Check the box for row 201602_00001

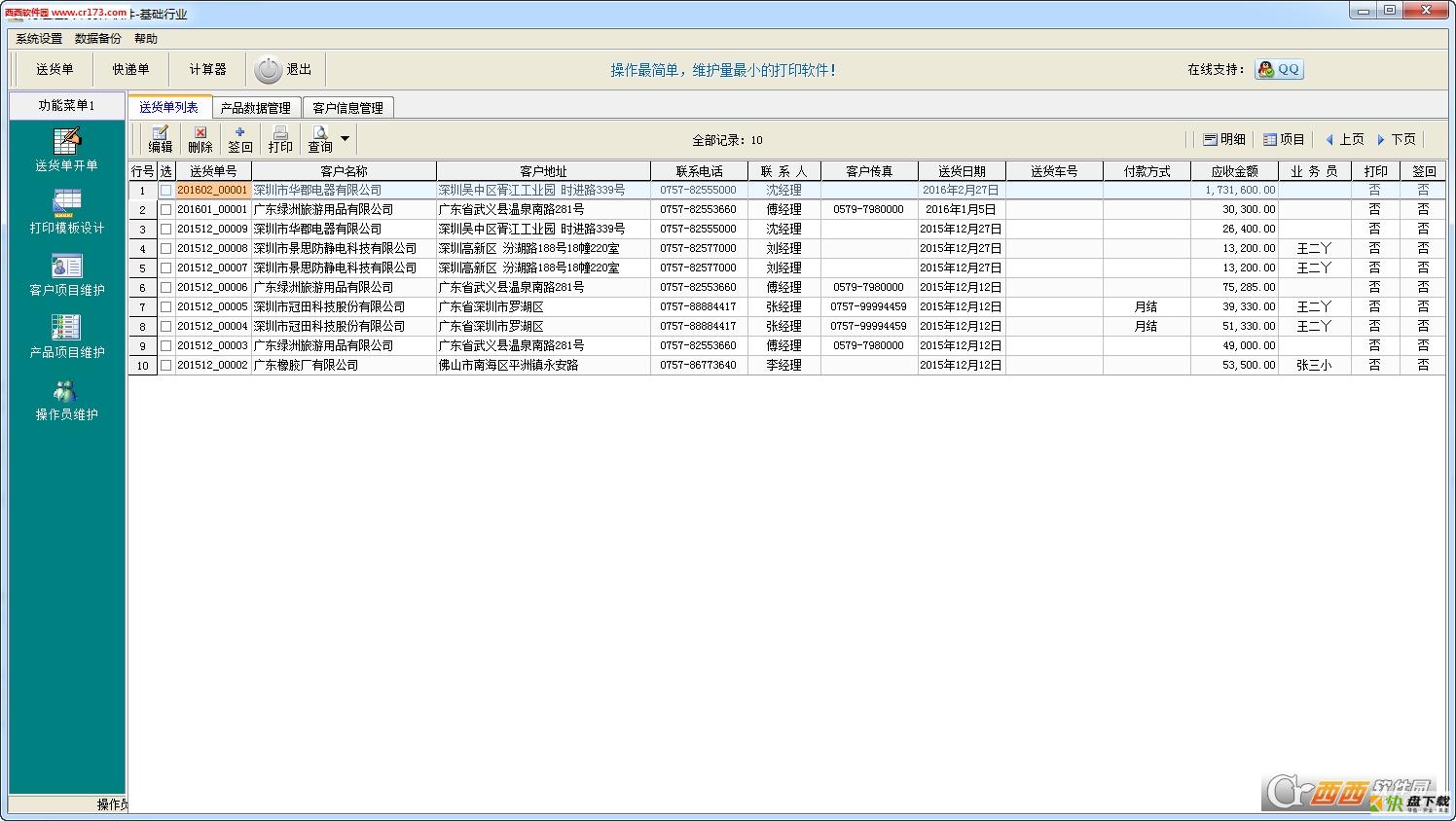click(x=165, y=191)
